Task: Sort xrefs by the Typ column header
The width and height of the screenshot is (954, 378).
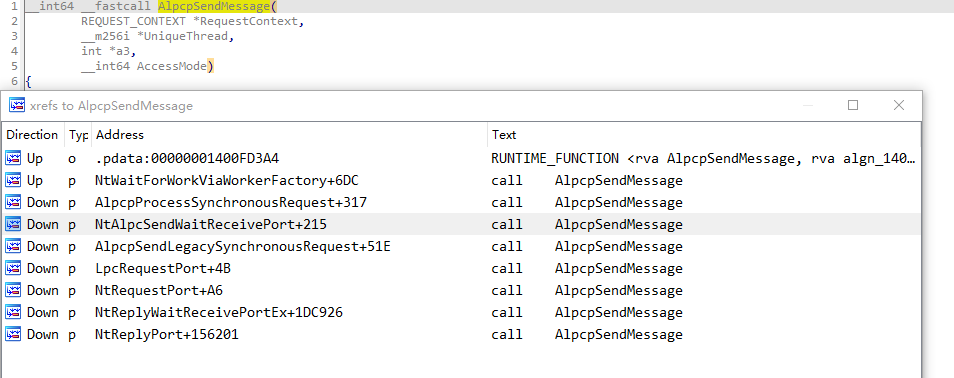Action: click(78, 135)
